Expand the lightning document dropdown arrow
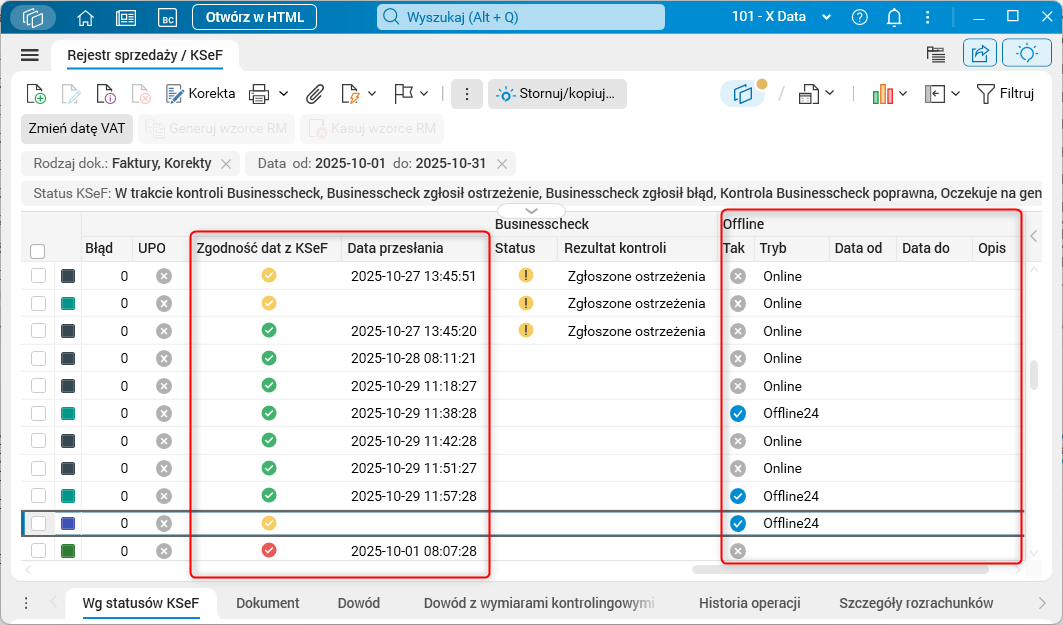This screenshot has height=625, width=1063. [x=372, y=94]
